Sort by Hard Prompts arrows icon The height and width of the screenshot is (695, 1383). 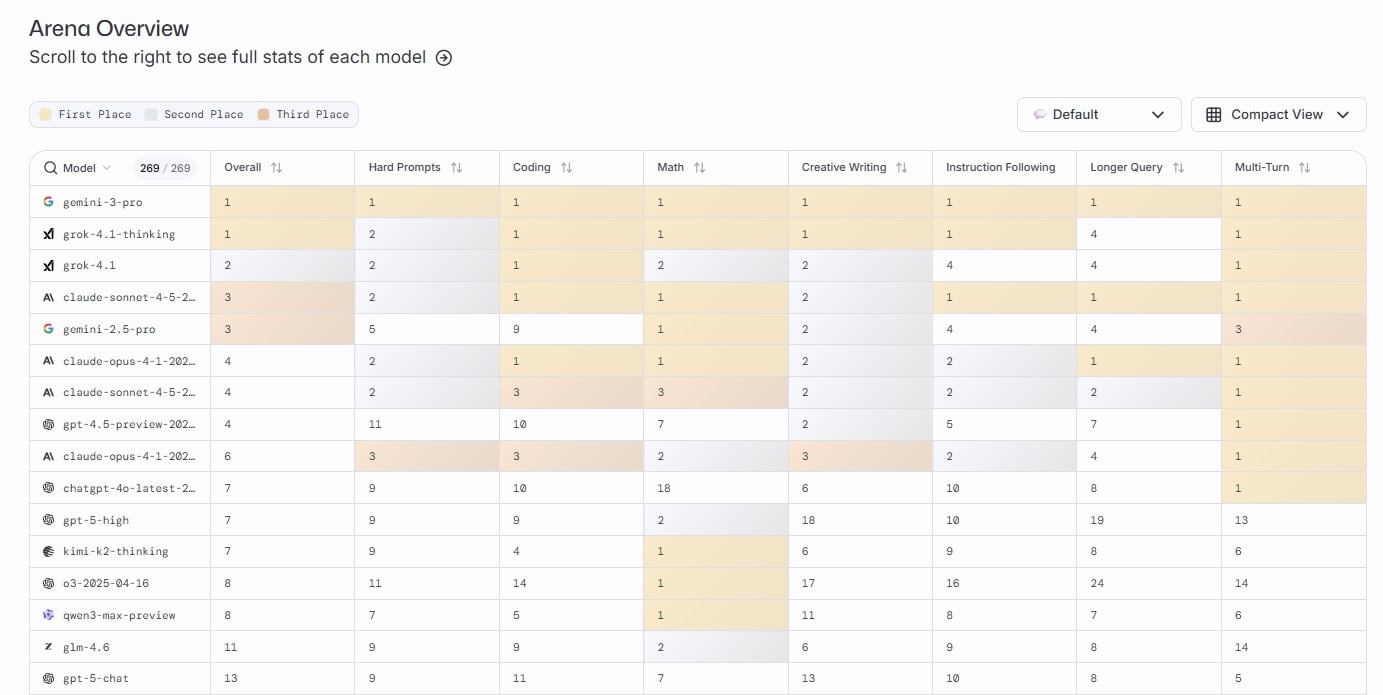(x=456, y=168)
